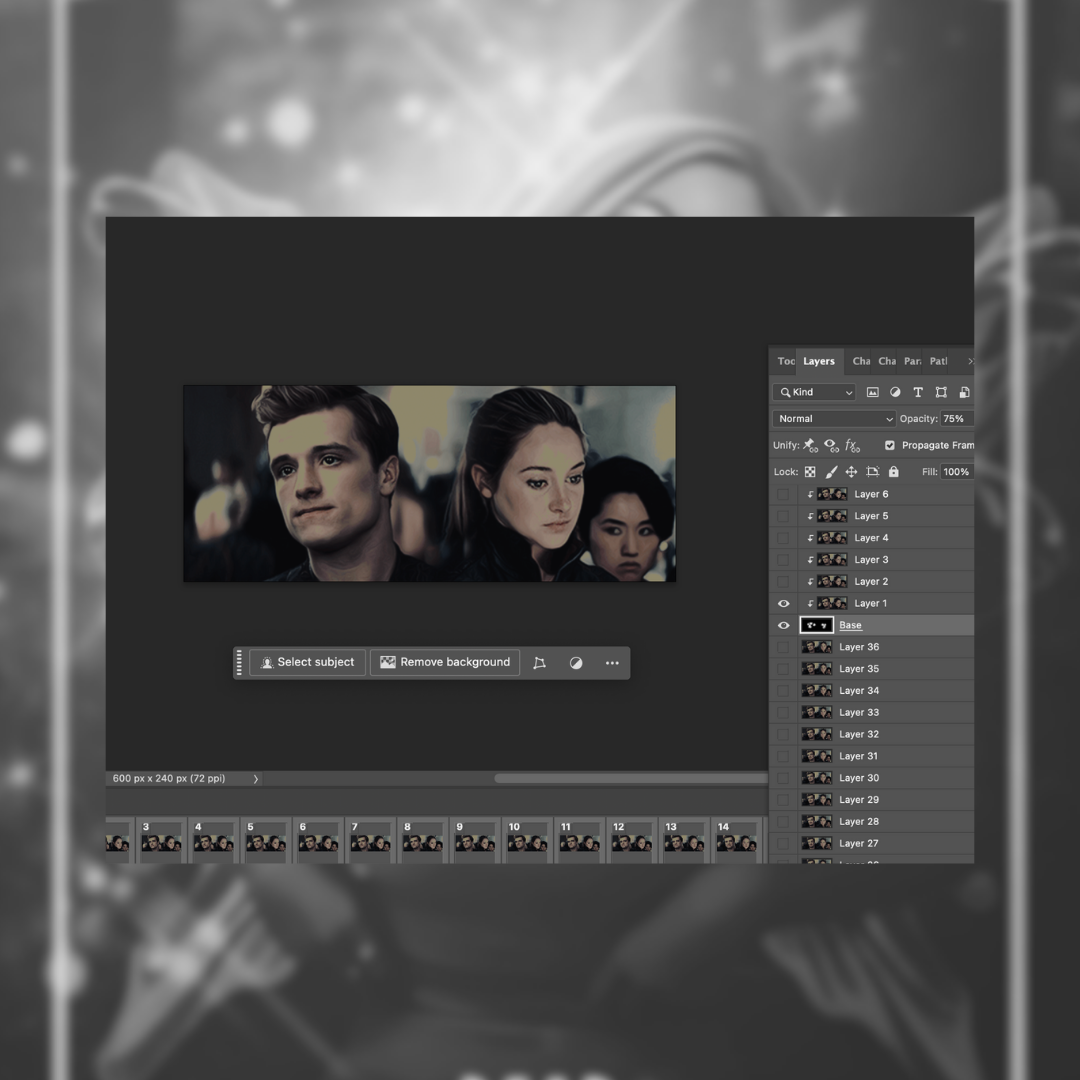This screenshot has width=1080, height=1080.
Task: Show Layer 5 via visibility box
Action: tap(783, 516)
